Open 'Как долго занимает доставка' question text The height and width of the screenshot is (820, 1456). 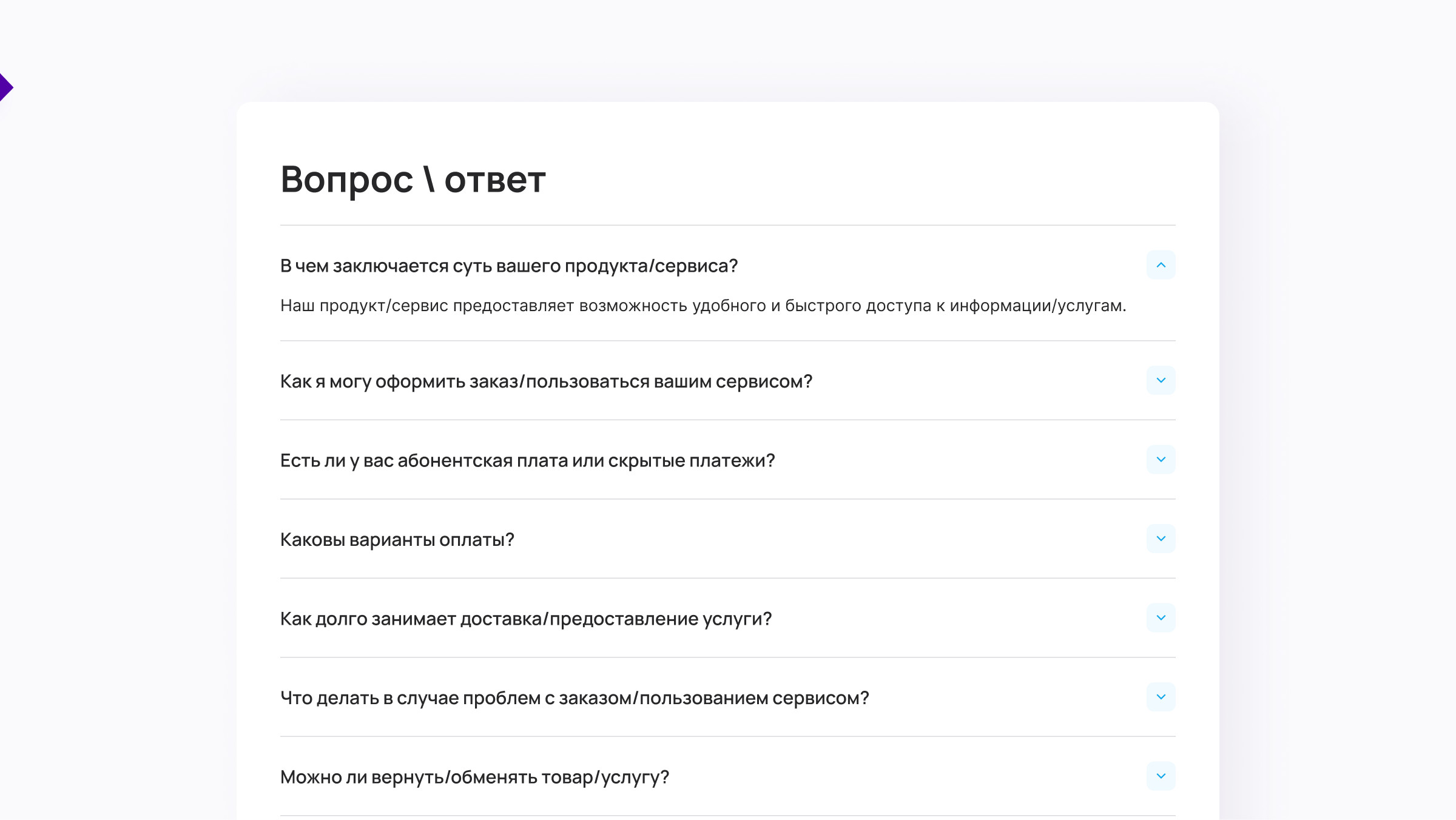[x=525, y=619]
